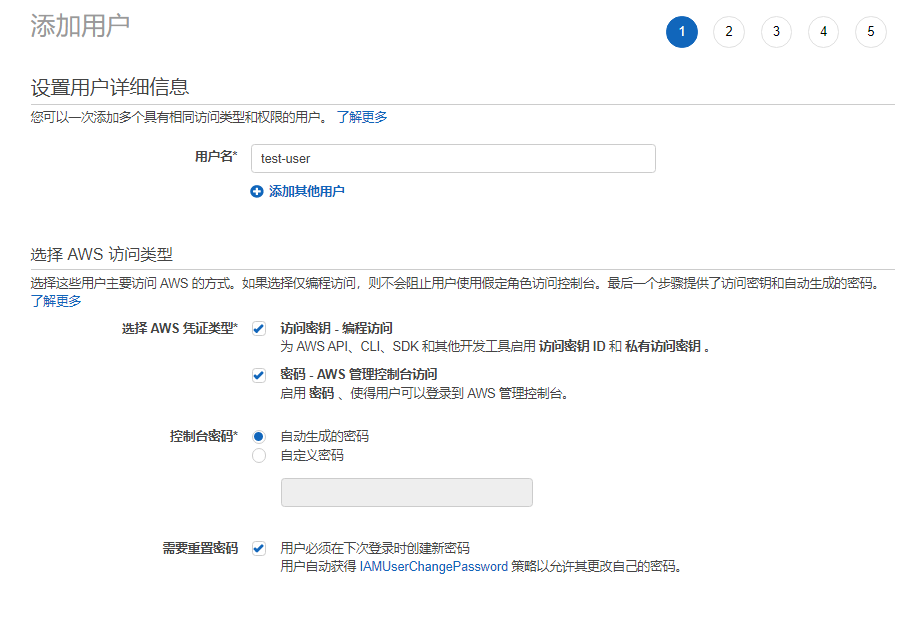914x622 pixels.
Task: Uncheck 需要重置密码 requirement
Action: pyautogui.click(x=258, y=547)
